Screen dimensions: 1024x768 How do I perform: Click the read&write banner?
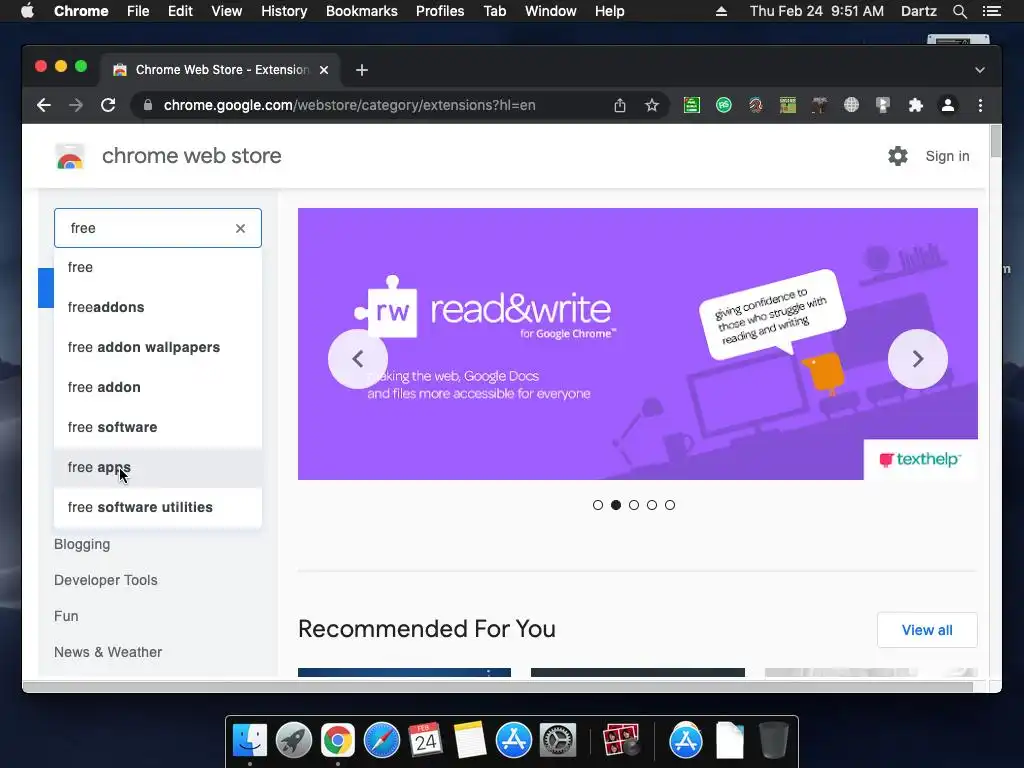pyautogui.click(x=637, y=344)
